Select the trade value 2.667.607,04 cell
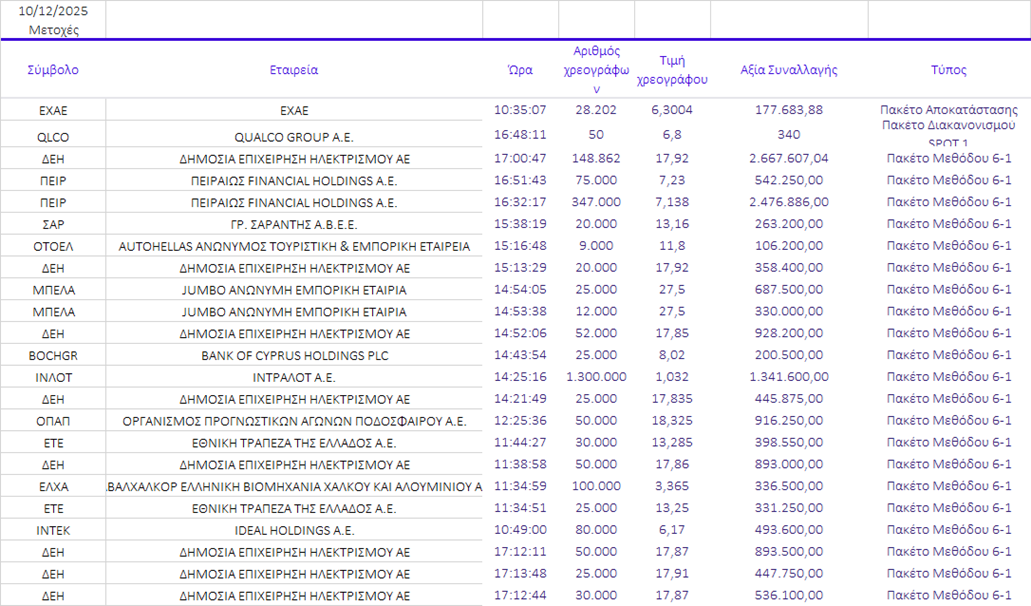The width and height of the screenshot is (1031, 606). pos(789,158)
